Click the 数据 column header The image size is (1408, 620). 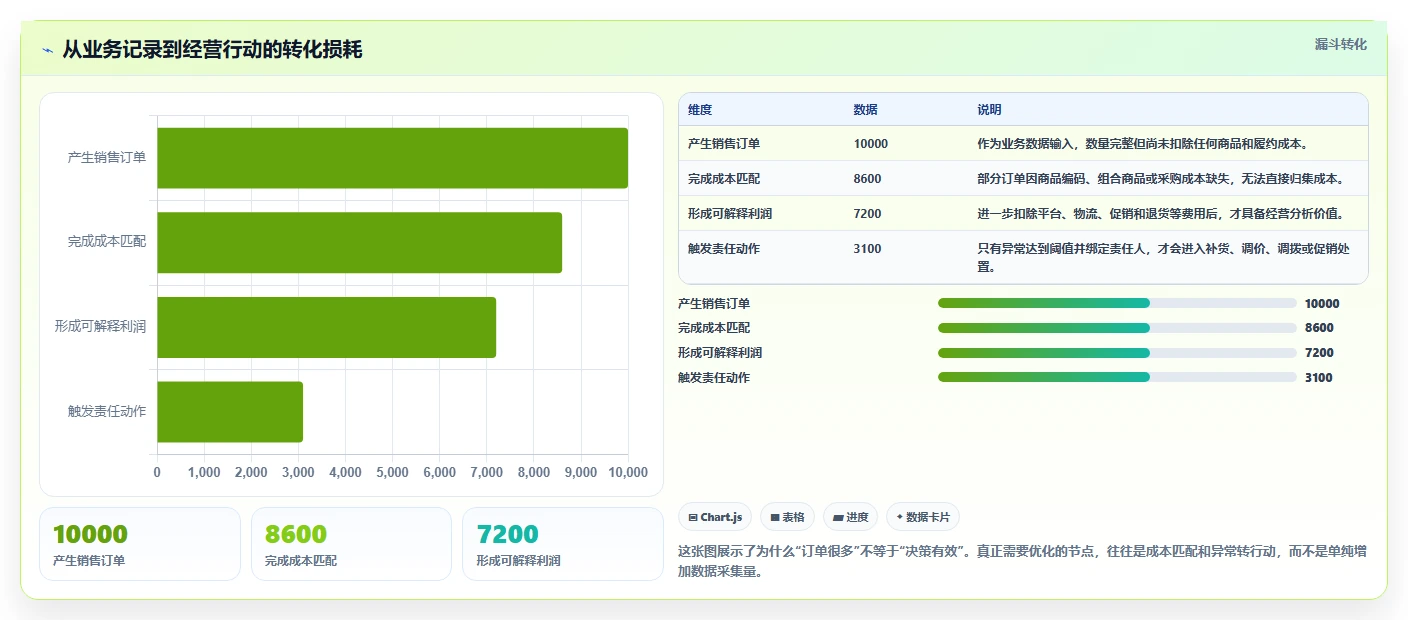pos(866,110)
